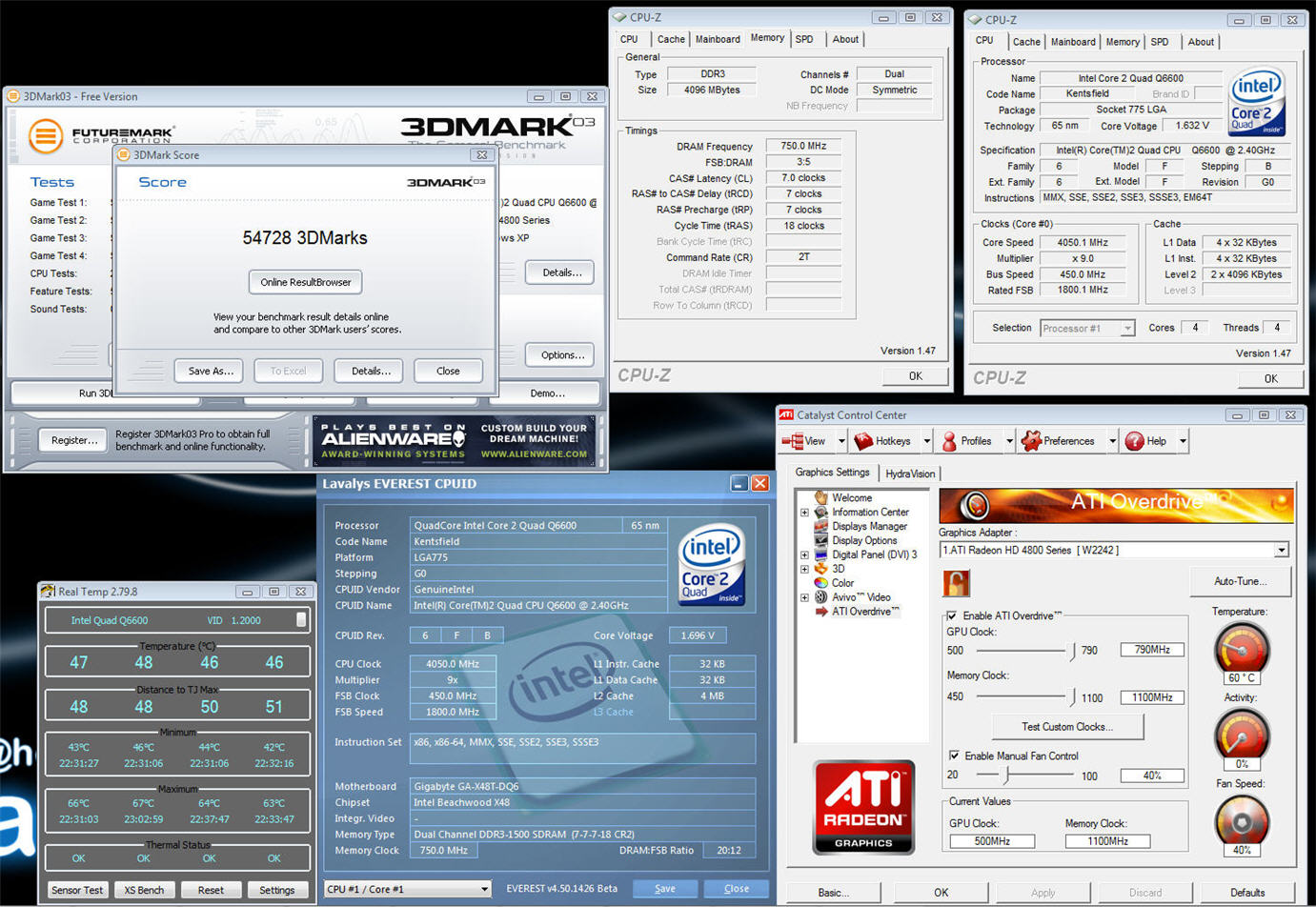Toggle the Enable ATI Overdrive checkbox

(952, 615)
